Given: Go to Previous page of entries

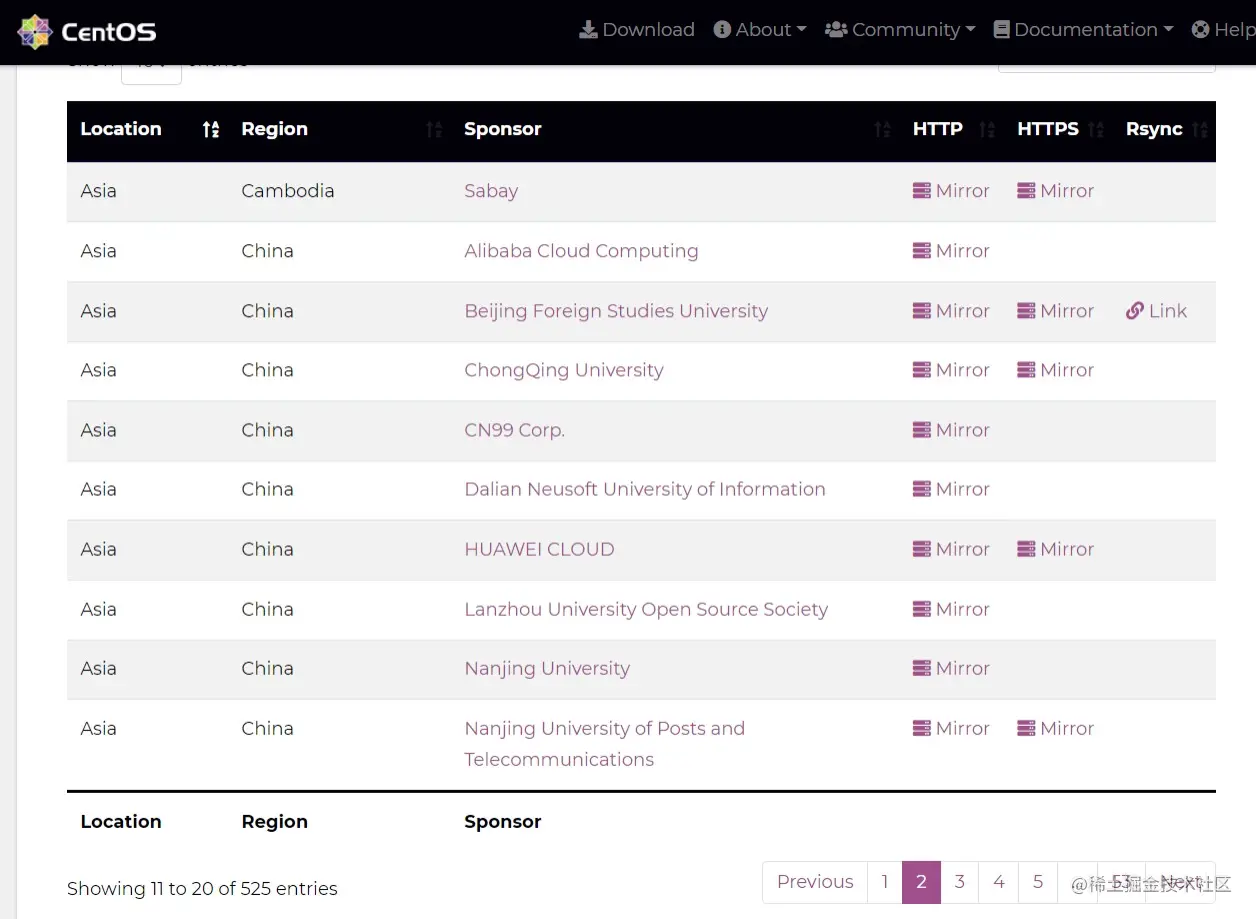Looking at the screenshot, I should [x=815, y=882].
